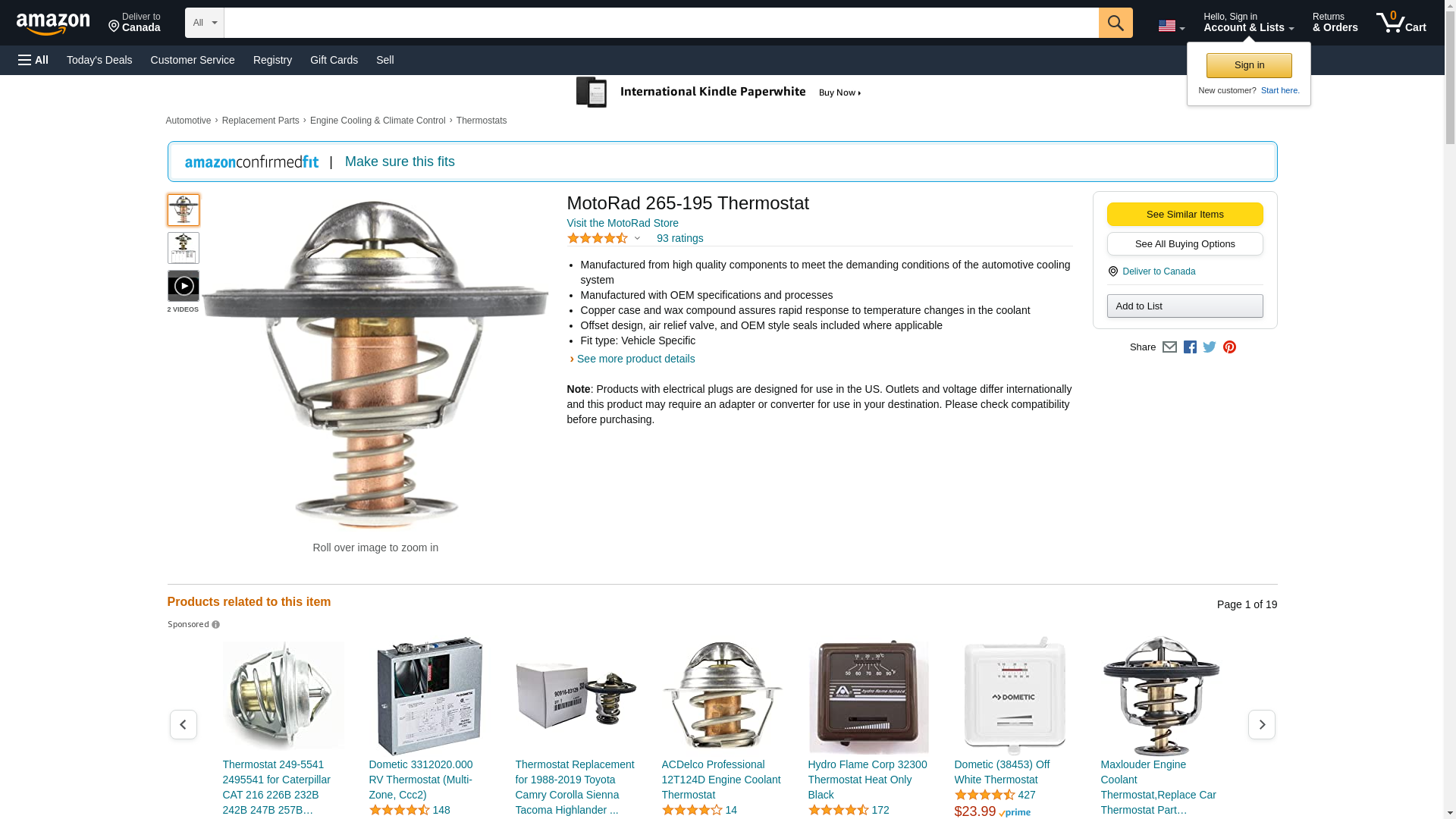Share product on Facebook icon
Screen dimensions: 1456x819
tap(1190, 347)
